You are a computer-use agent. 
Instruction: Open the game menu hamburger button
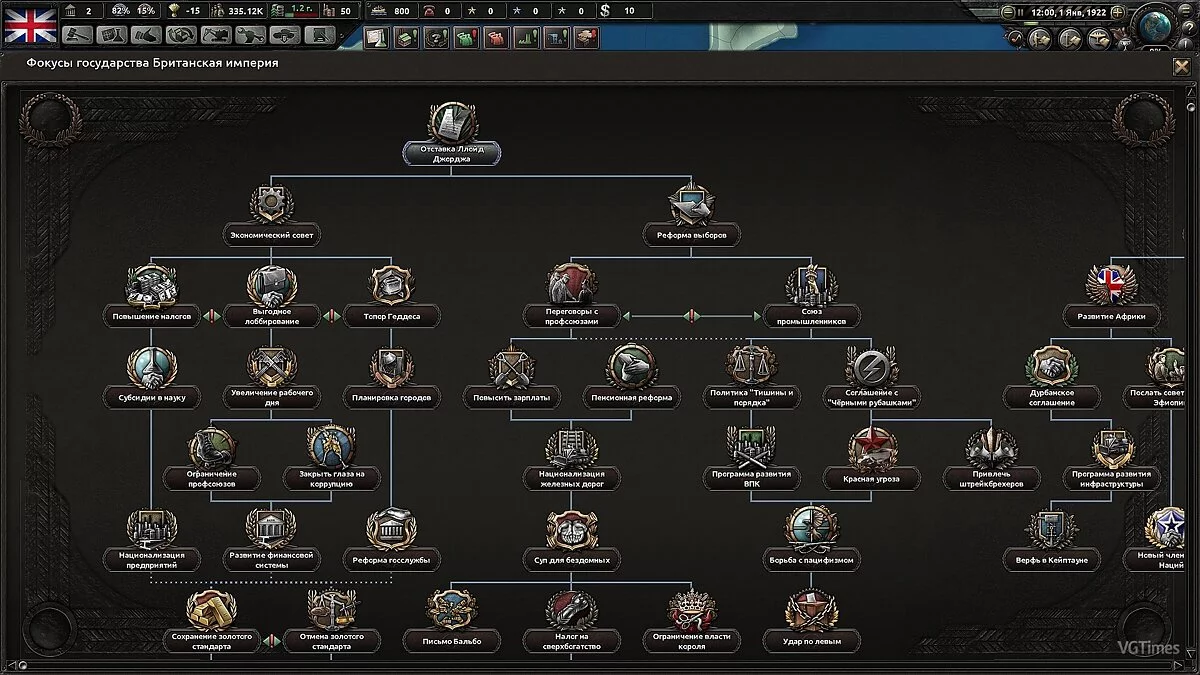coord(1186,9)
